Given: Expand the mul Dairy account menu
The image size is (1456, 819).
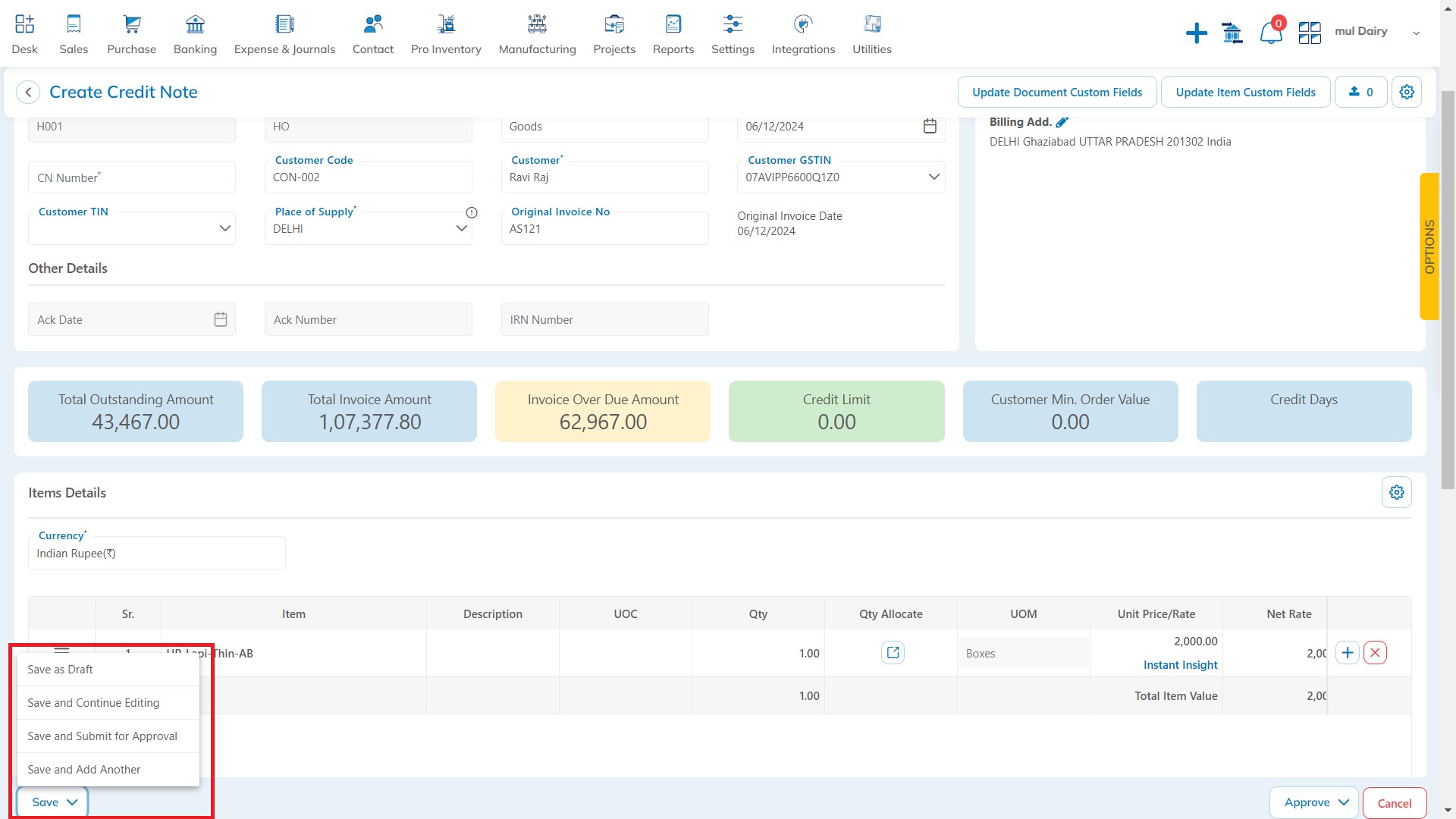Looking at the screenshot, I should click(x=1416, y=33).
